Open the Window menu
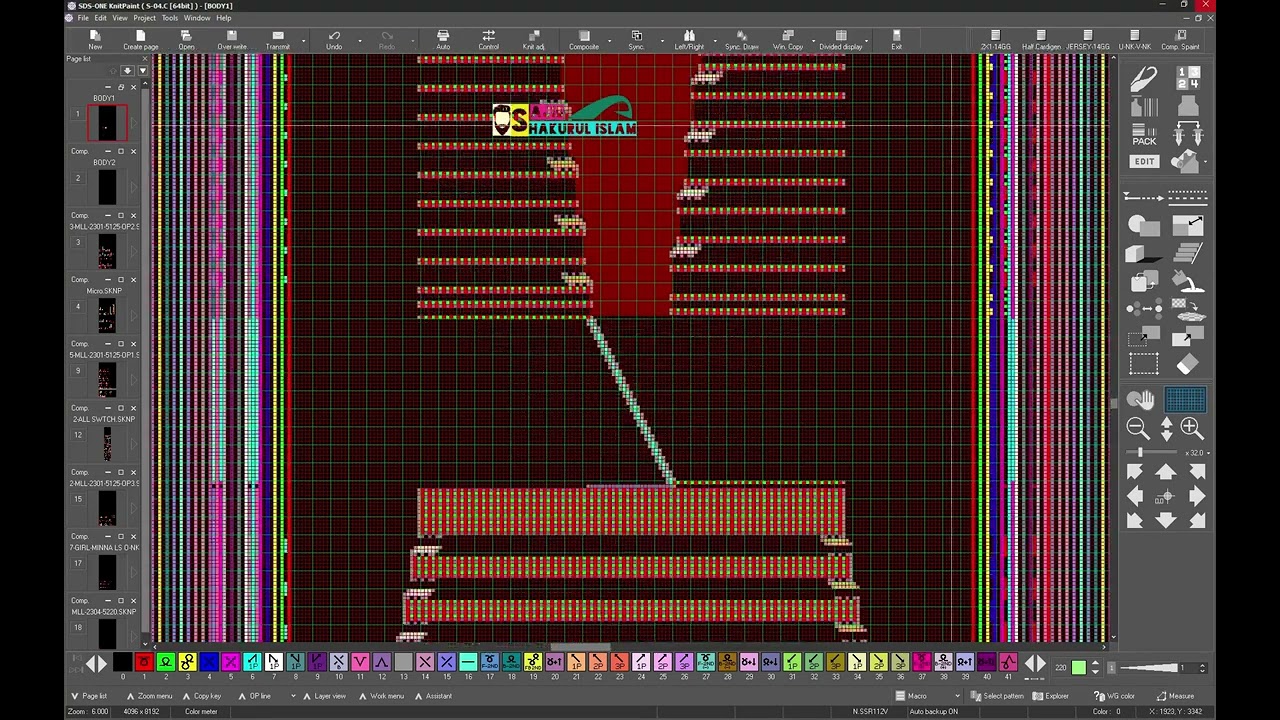Screen dimensions: 1280x720 197,18
